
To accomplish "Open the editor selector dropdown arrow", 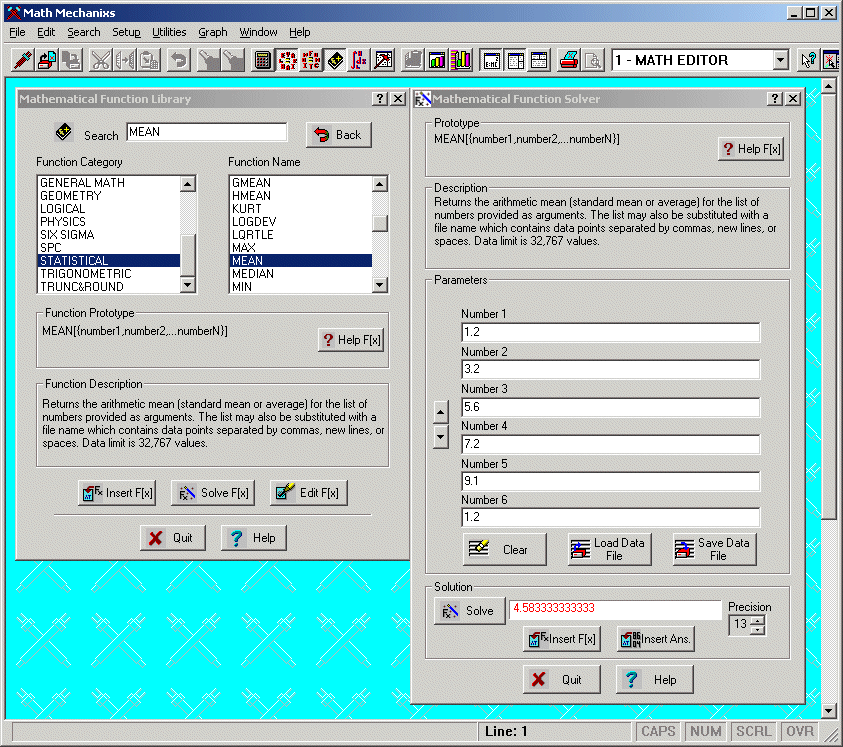I will [x=781, y=60].
